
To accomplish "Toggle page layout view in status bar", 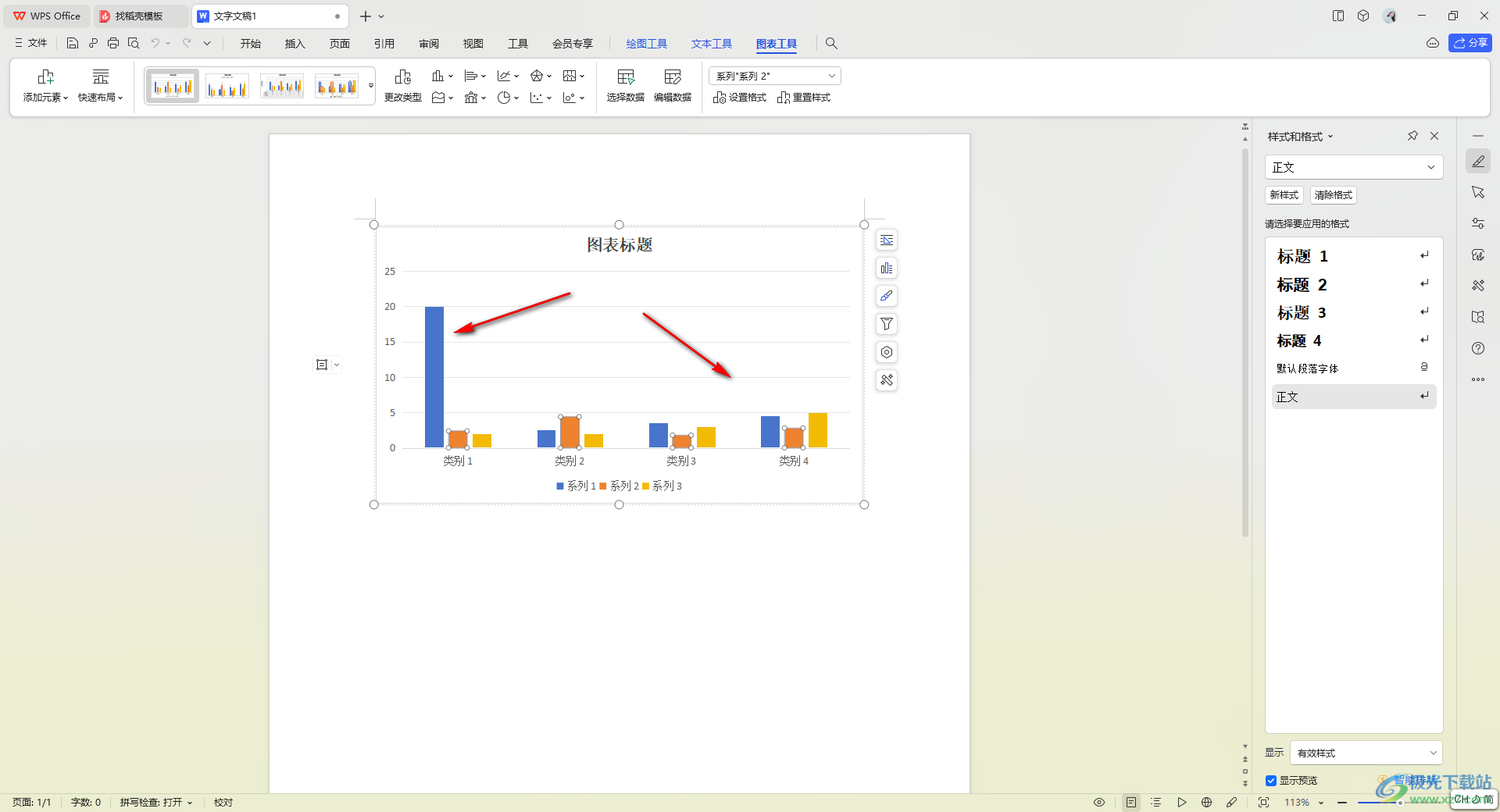I will [x=1131, y=803].
